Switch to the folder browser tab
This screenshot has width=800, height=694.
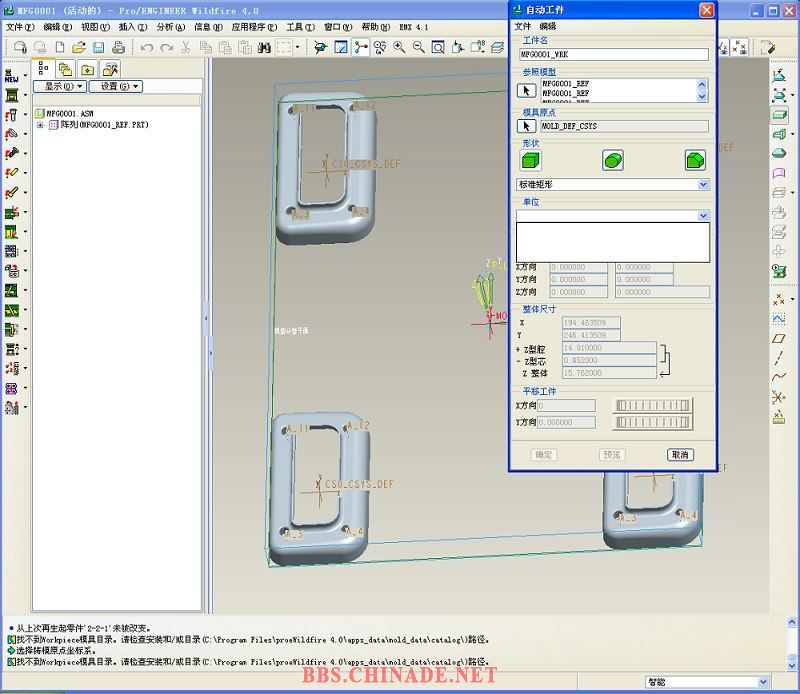pos(65,69)
